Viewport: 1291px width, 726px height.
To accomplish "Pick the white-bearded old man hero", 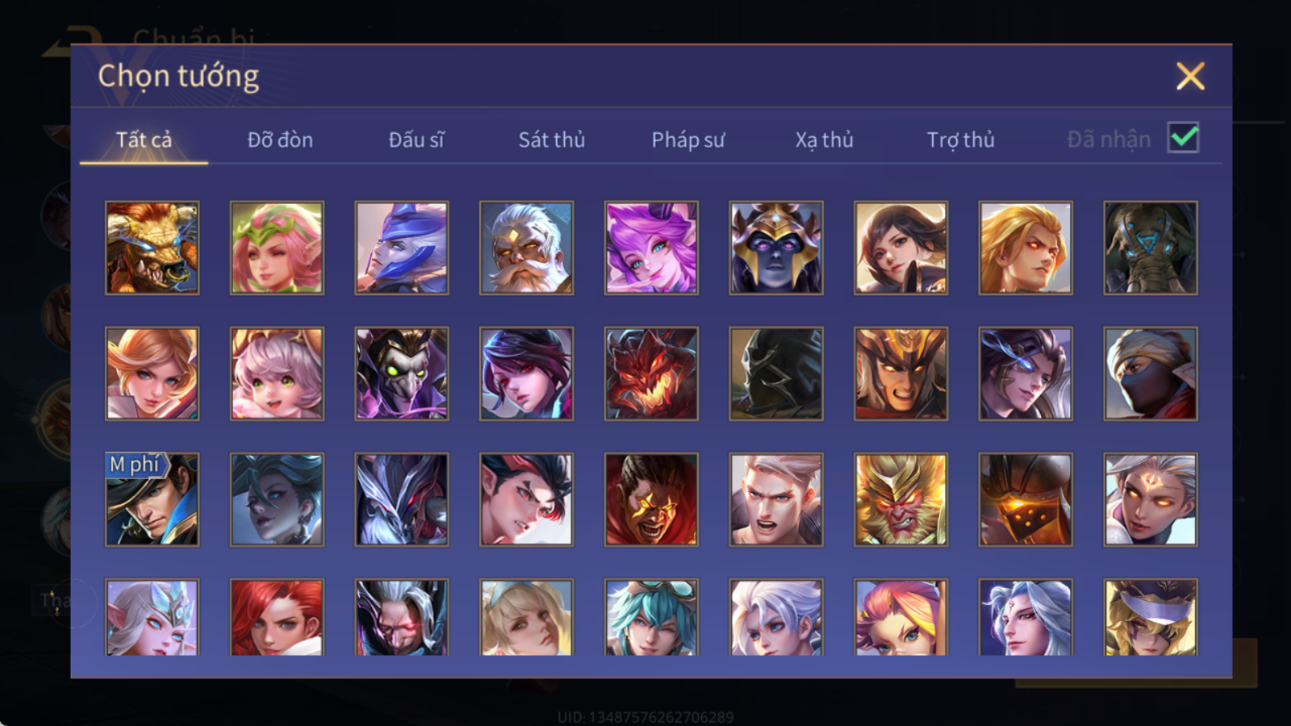I will [526, 248].
